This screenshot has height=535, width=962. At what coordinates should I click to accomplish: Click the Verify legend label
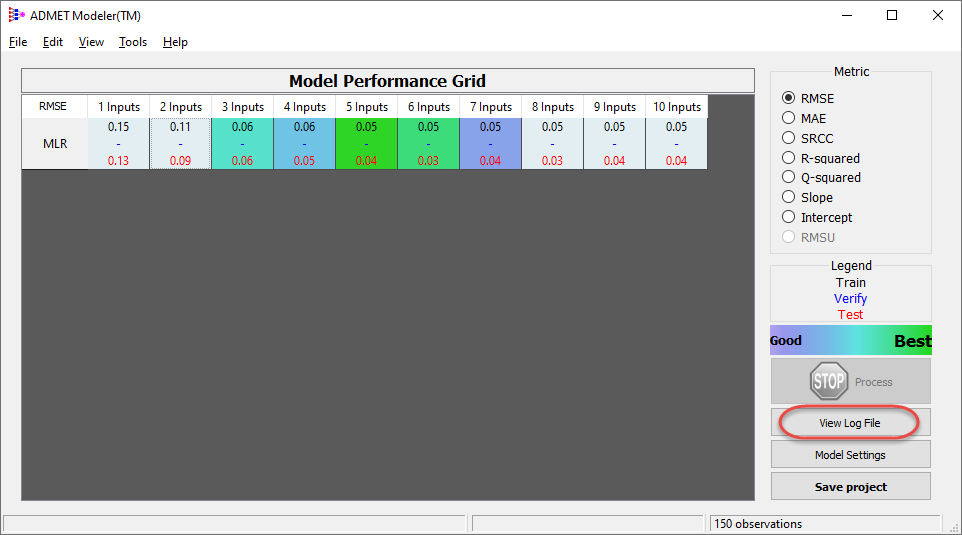point(850,299)
